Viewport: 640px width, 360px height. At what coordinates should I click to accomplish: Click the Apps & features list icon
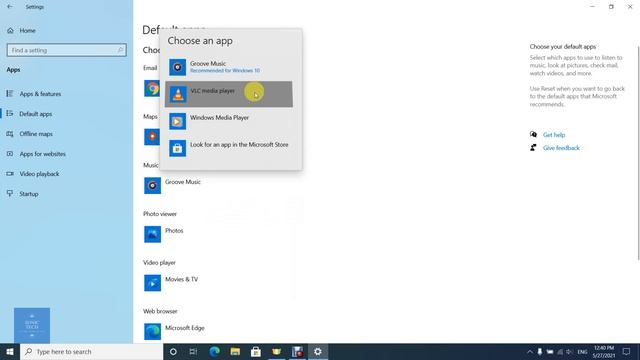point(10,93)
